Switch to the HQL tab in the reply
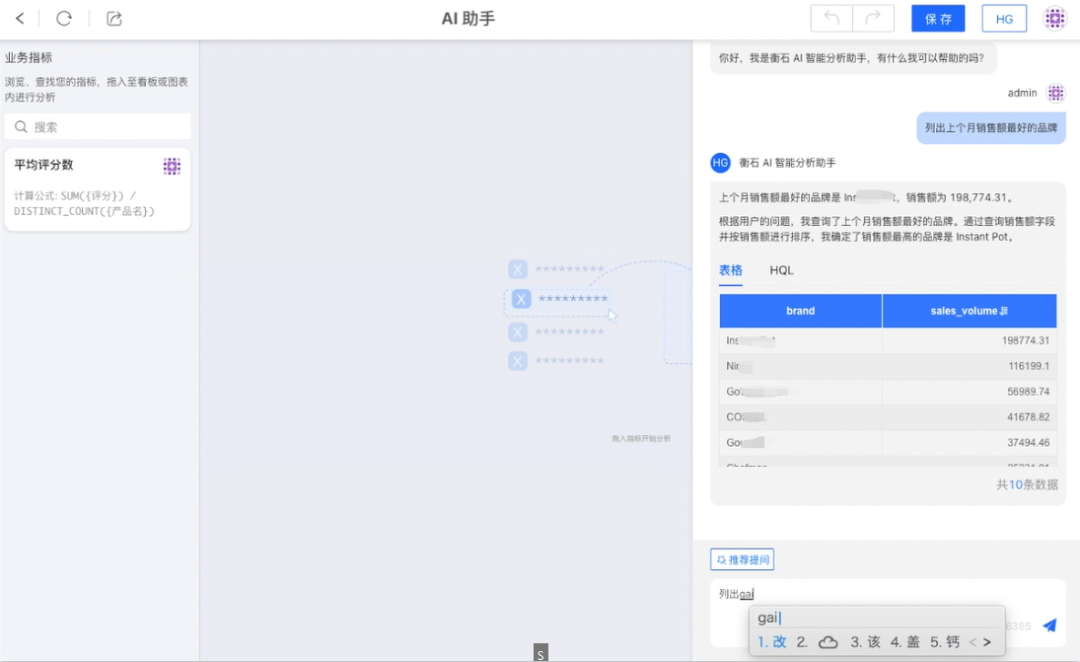Viewport: 1080px width, 662px height. click(x=781, y=270)
